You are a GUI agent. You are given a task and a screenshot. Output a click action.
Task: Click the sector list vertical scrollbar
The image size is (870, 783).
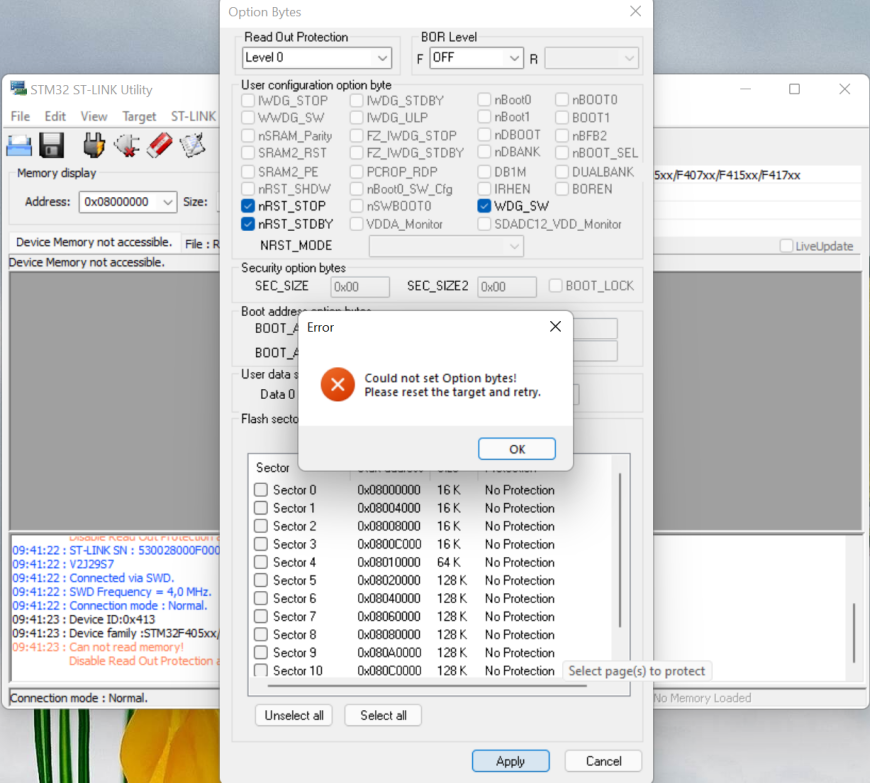[x=620, y=549]
